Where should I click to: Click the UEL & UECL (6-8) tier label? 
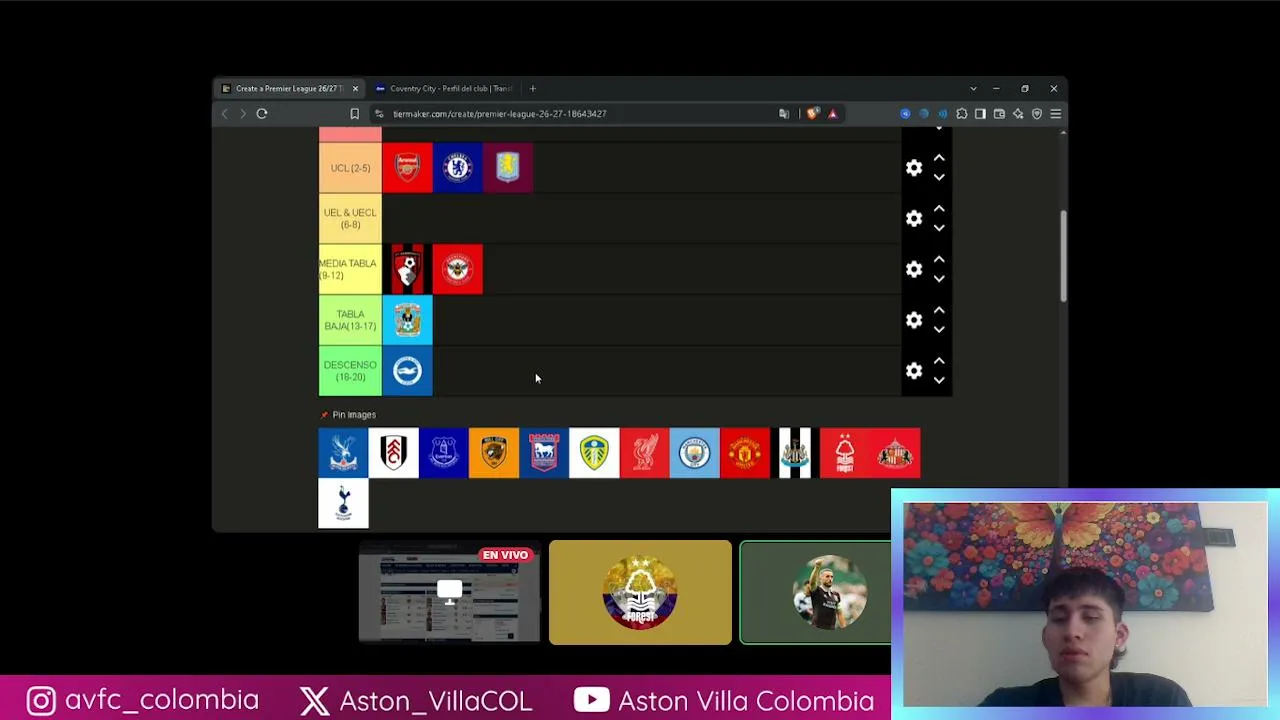350,219
